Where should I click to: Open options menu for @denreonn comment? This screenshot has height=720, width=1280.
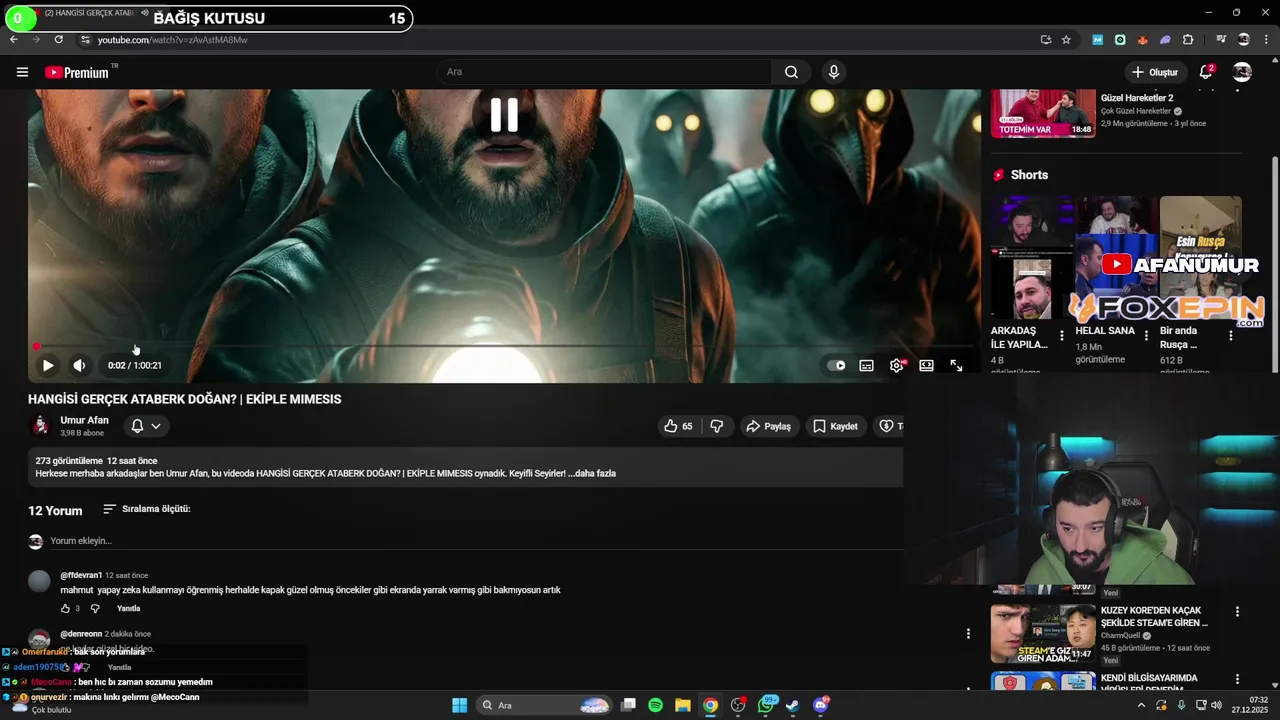(x=968, y=634)
